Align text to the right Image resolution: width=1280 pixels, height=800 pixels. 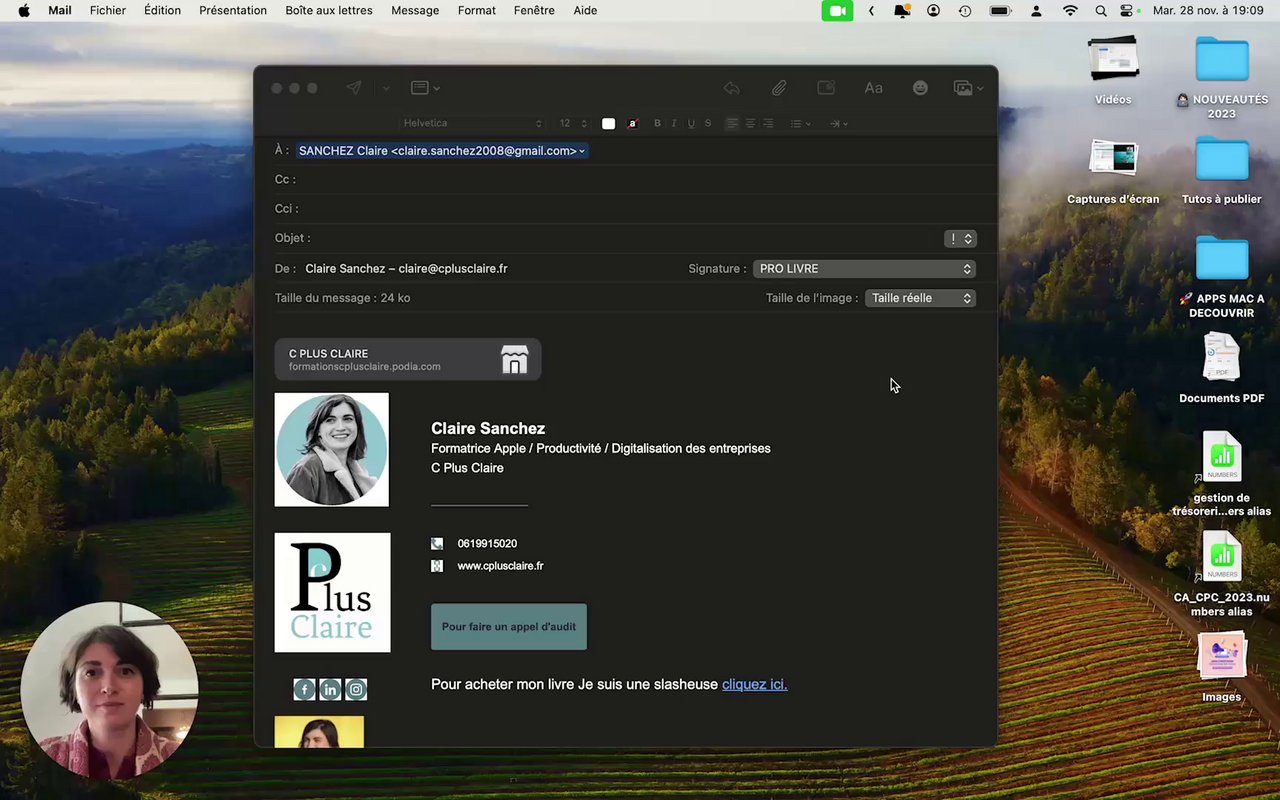point(768,124)
